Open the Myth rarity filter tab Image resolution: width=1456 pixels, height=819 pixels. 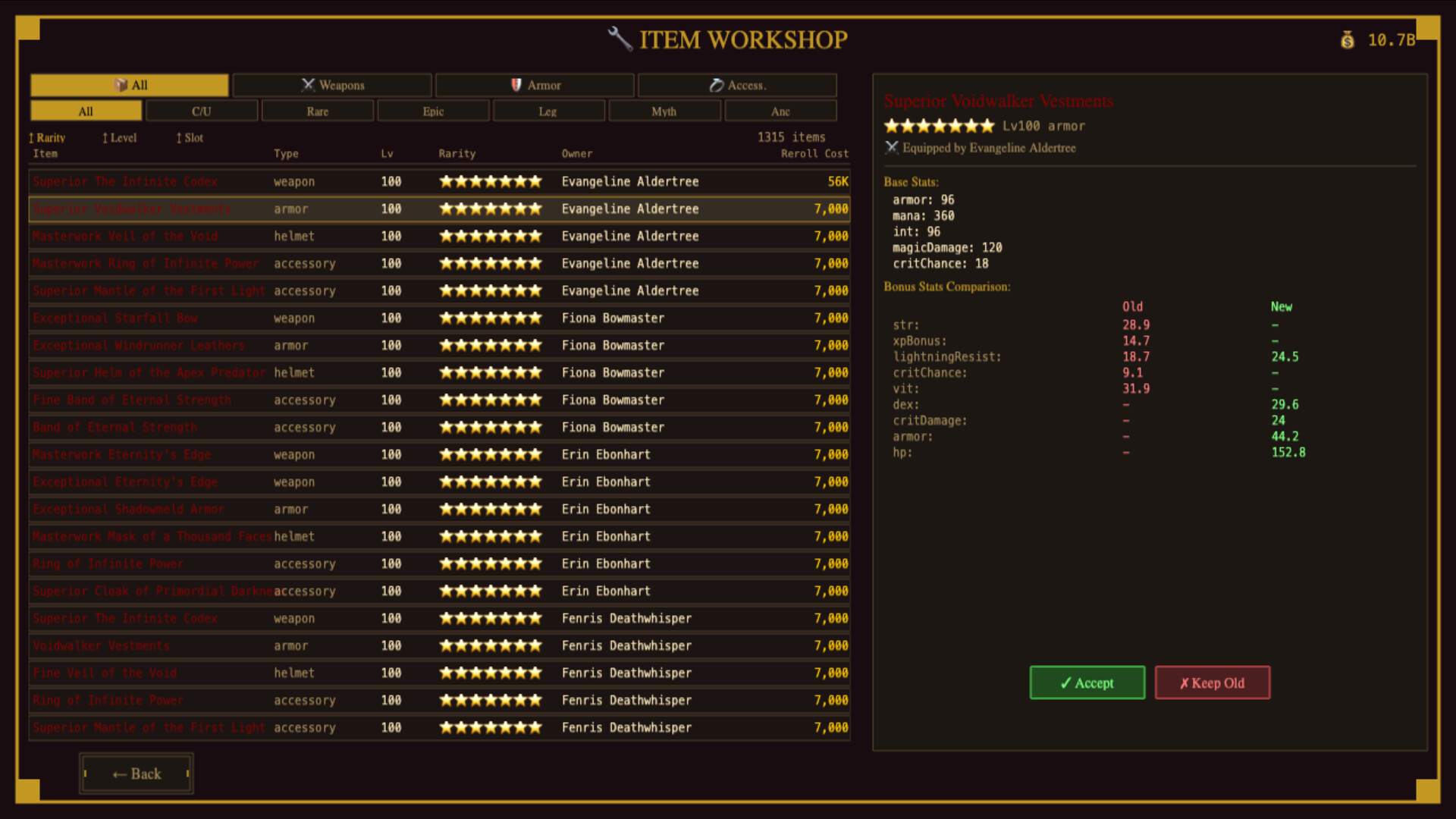(x=664, y=111)
